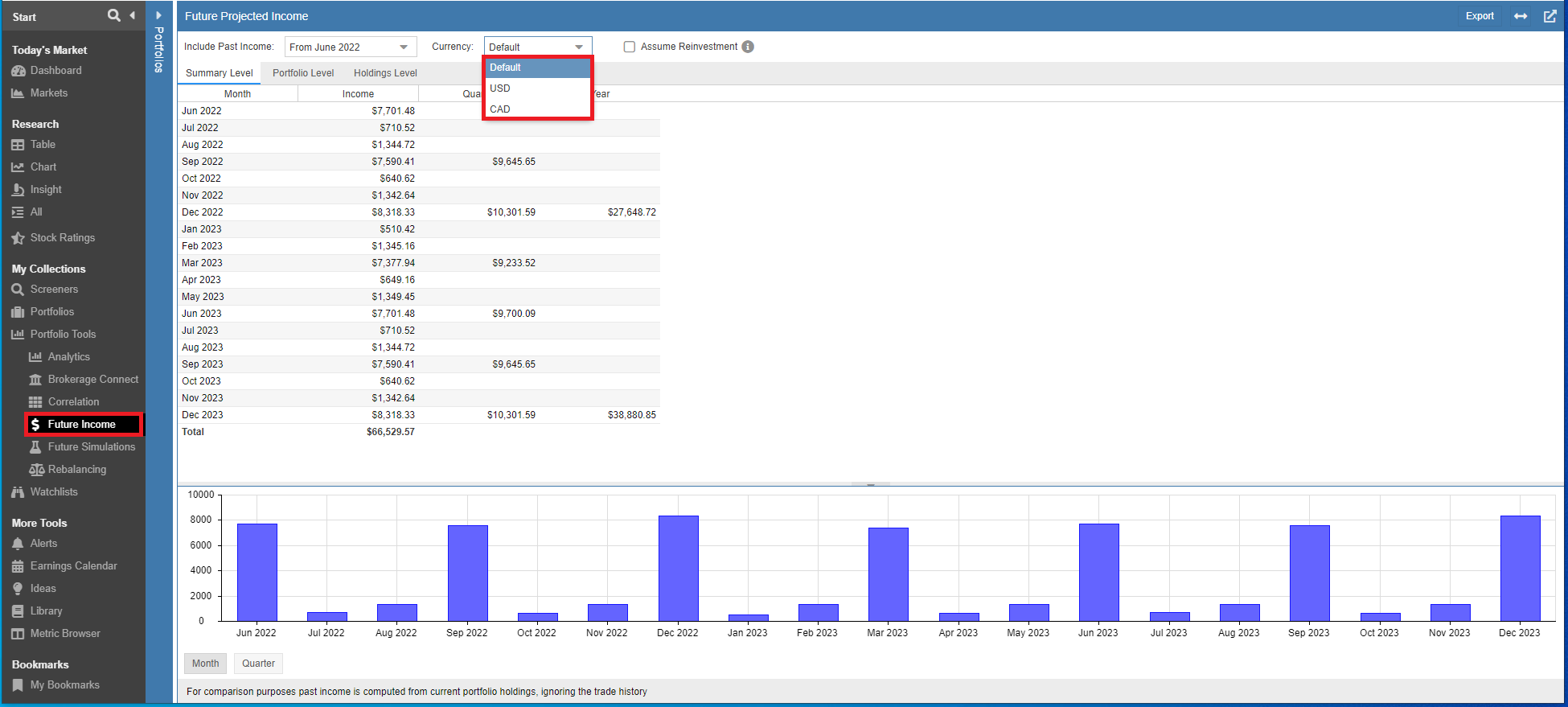Click the Start label in the sidebar header
Image resolution: width=1568 pixels, height=707 pixels.
click(x=24, y=17)
